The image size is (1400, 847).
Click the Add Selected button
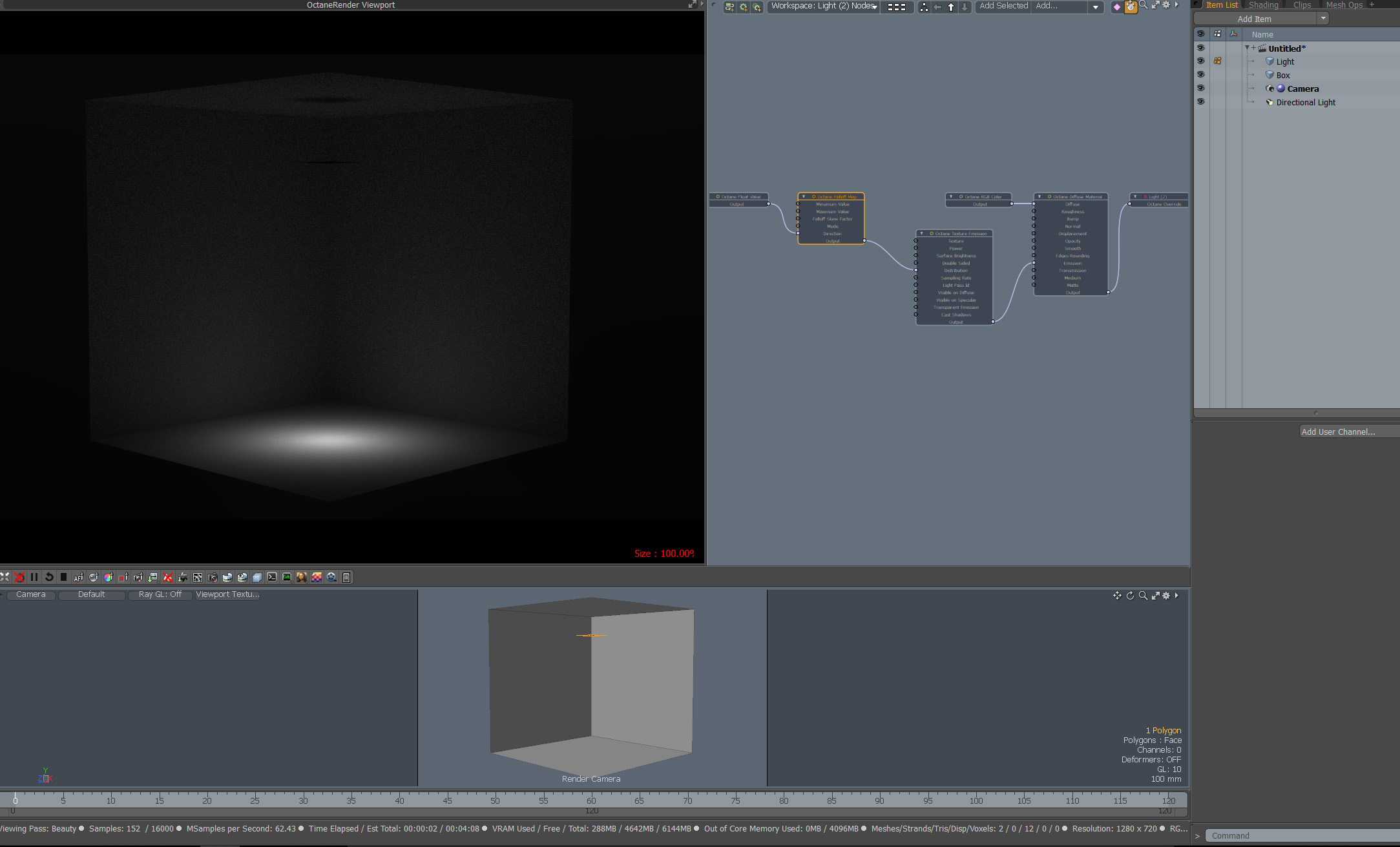click(1003, 6)
